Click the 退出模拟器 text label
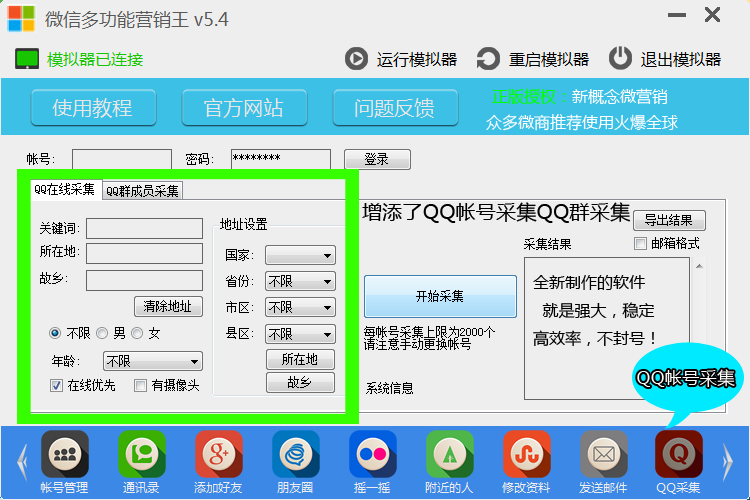Screen dimensions: 750x500 click(x=681, y=59)
